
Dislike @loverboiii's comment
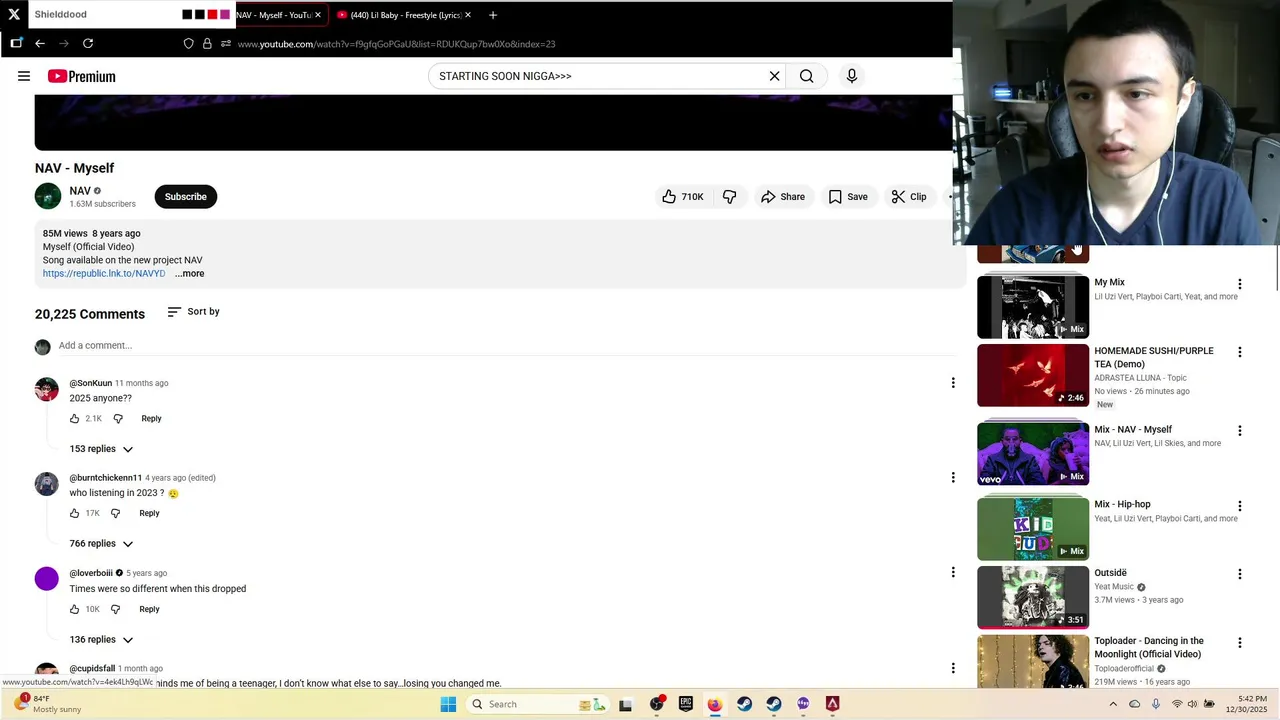point(115,610)
